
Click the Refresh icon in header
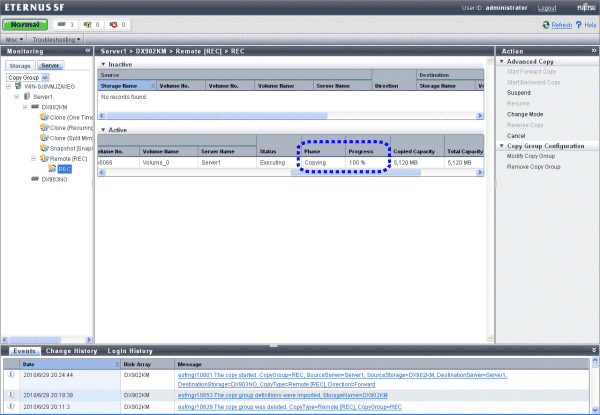tap(546, 25)
